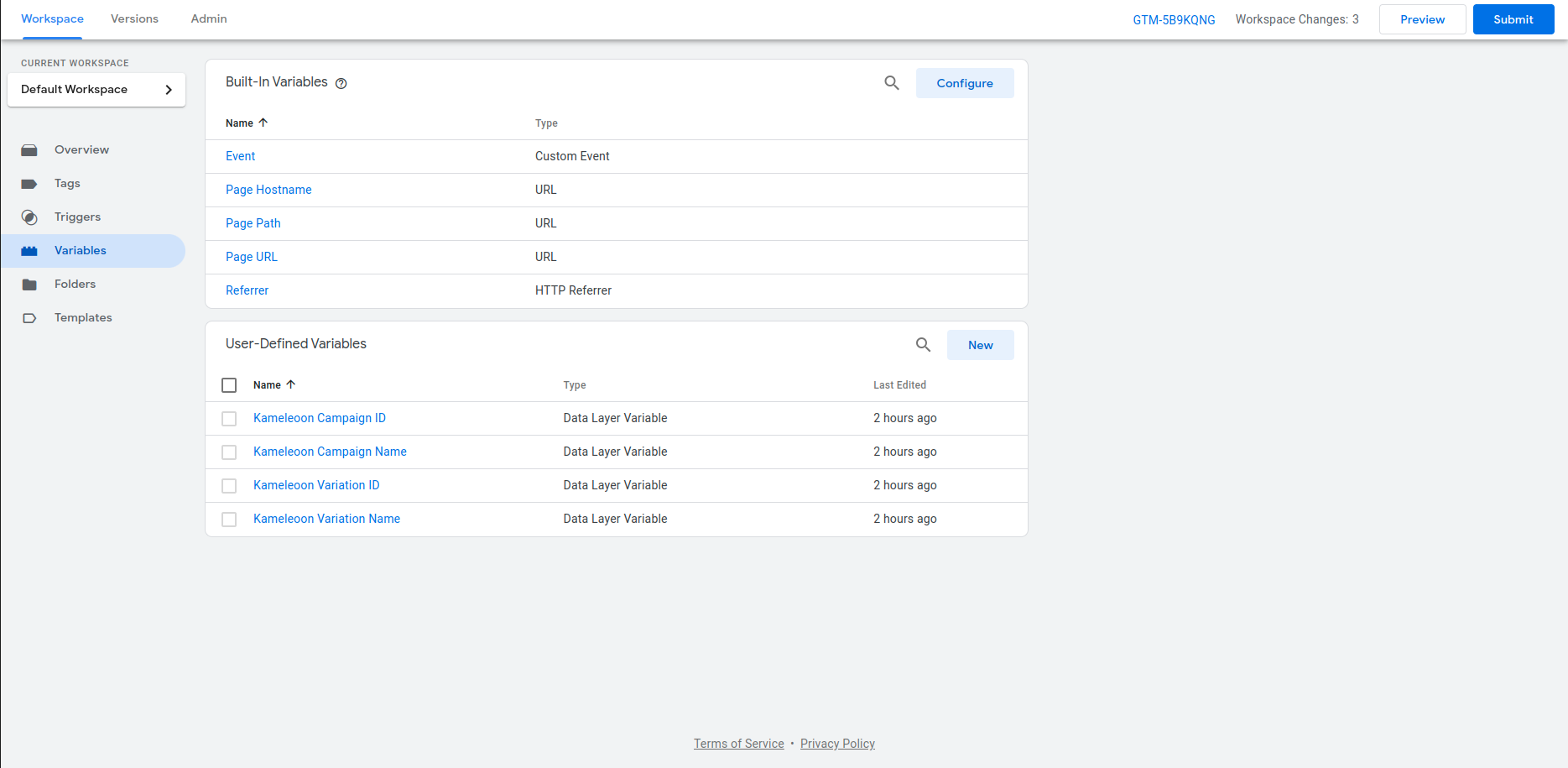This screenshot has height=768, width=1568.
Task: Open the Kameleoon Campaign ID variable
Action: point(320,418)
